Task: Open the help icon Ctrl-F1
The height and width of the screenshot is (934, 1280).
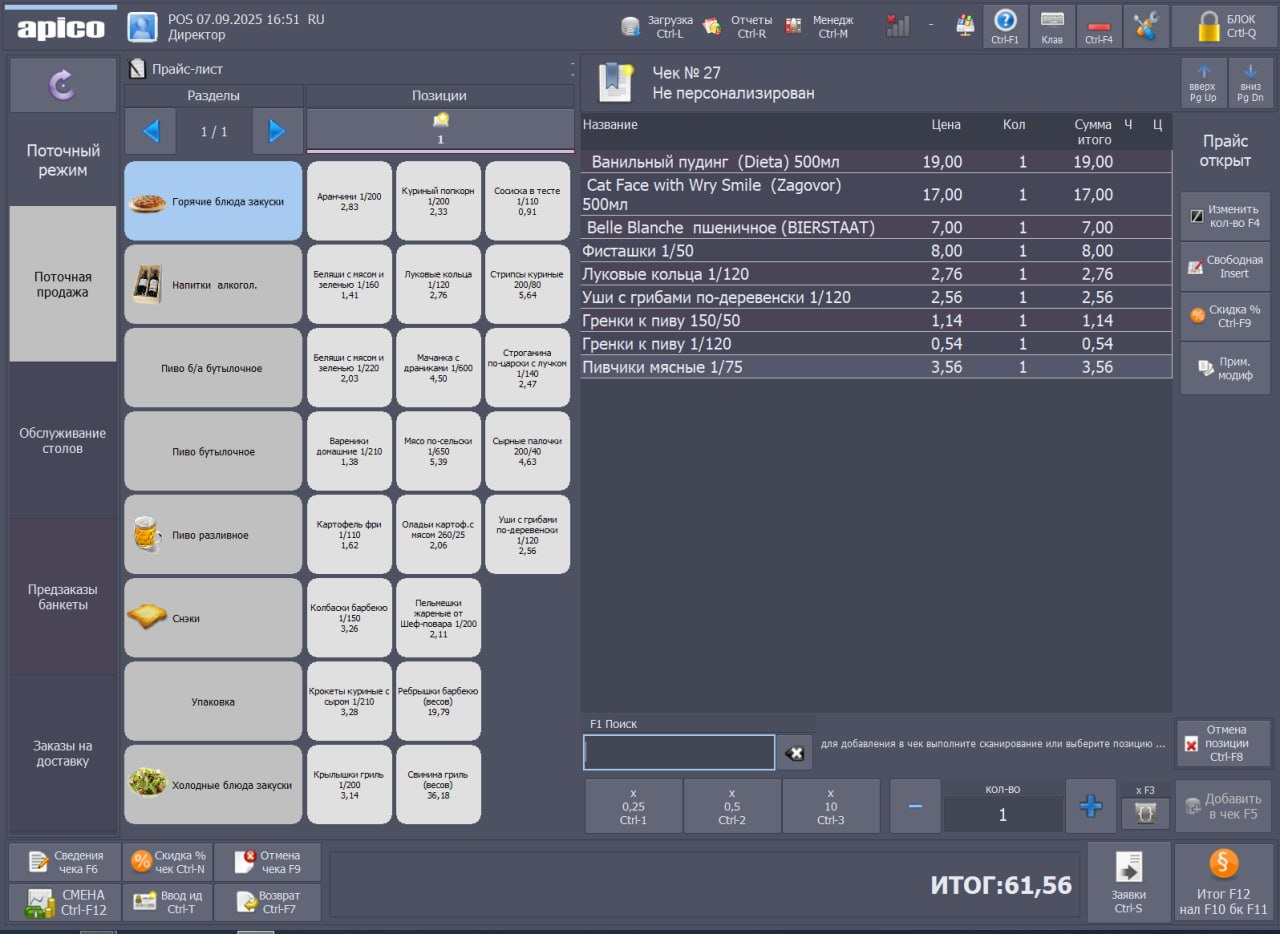Action: click(x=1005, y=26)
